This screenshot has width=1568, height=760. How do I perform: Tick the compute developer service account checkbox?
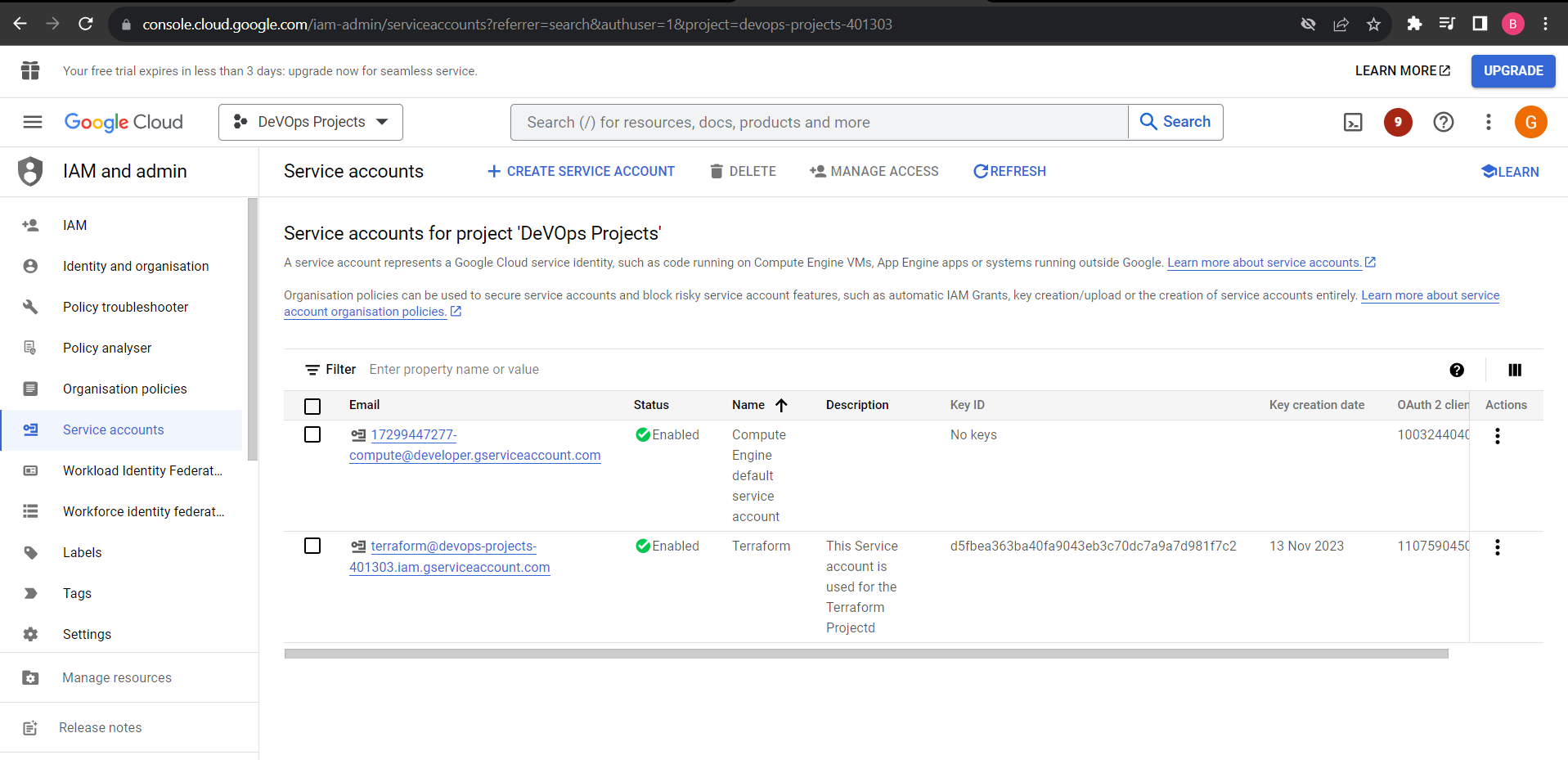312,435
